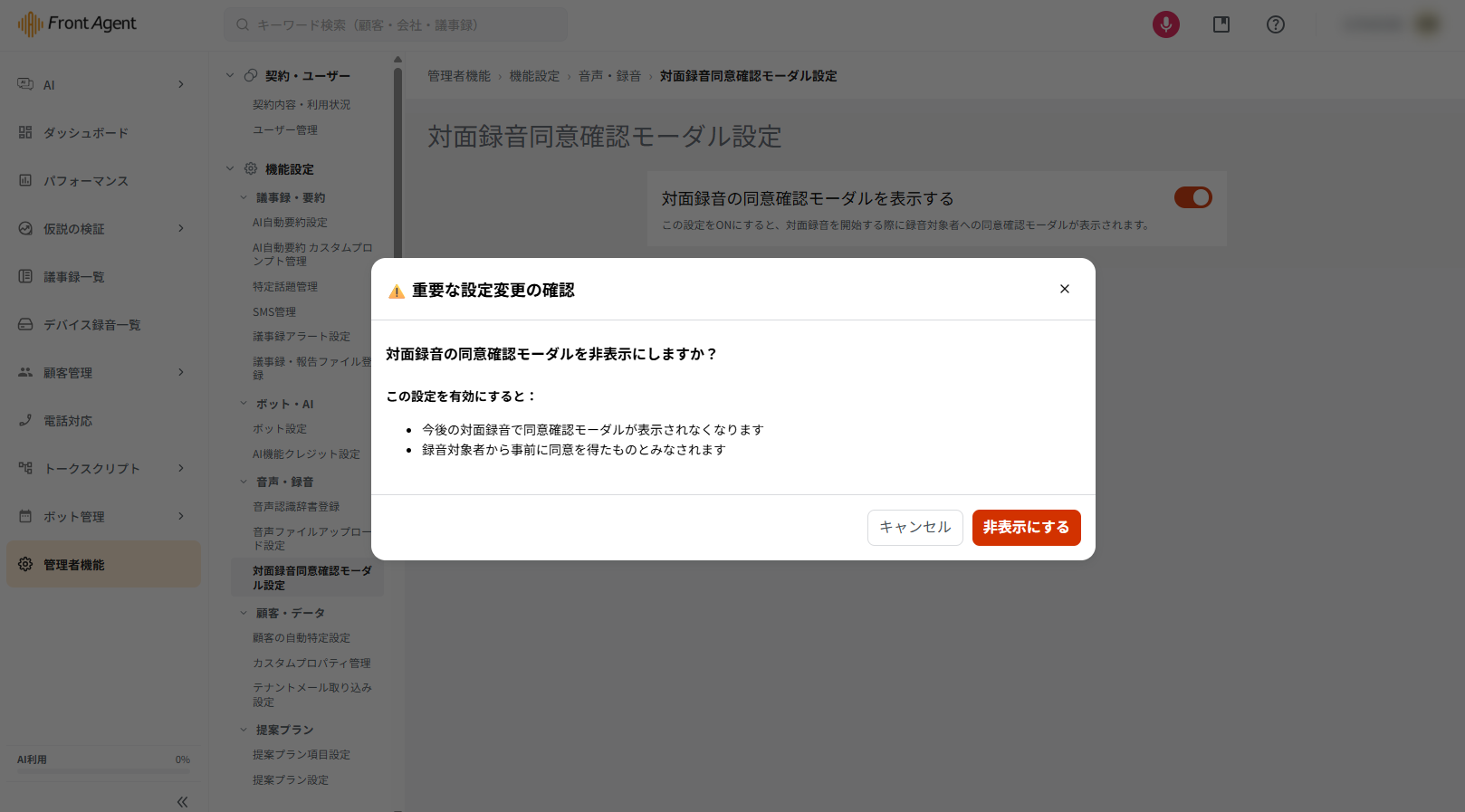
Task: Go to 機能設定 breadcrumb link
Action: coord(534,76)
